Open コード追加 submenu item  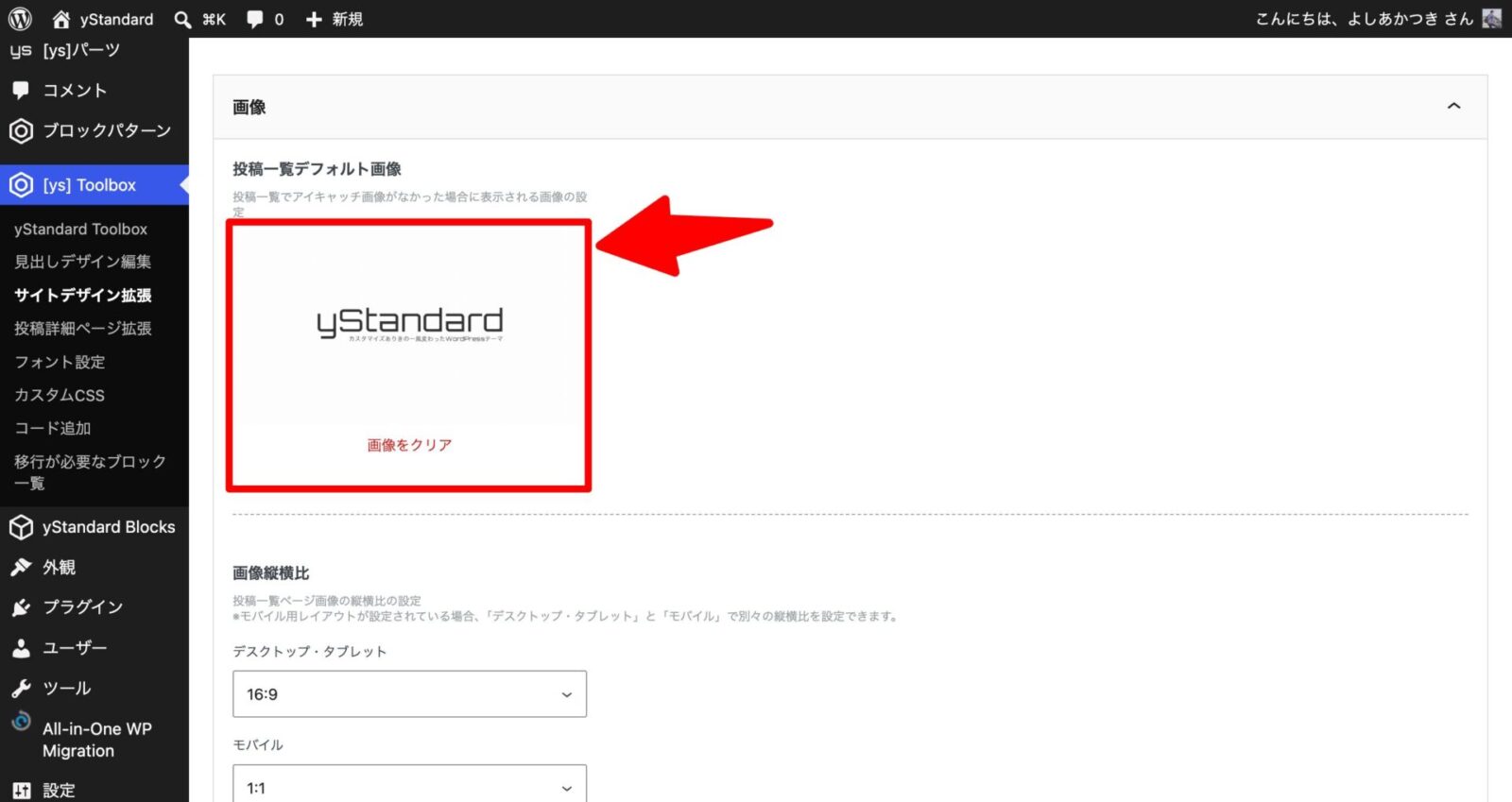pyautogui.click(x=52, y=428)
